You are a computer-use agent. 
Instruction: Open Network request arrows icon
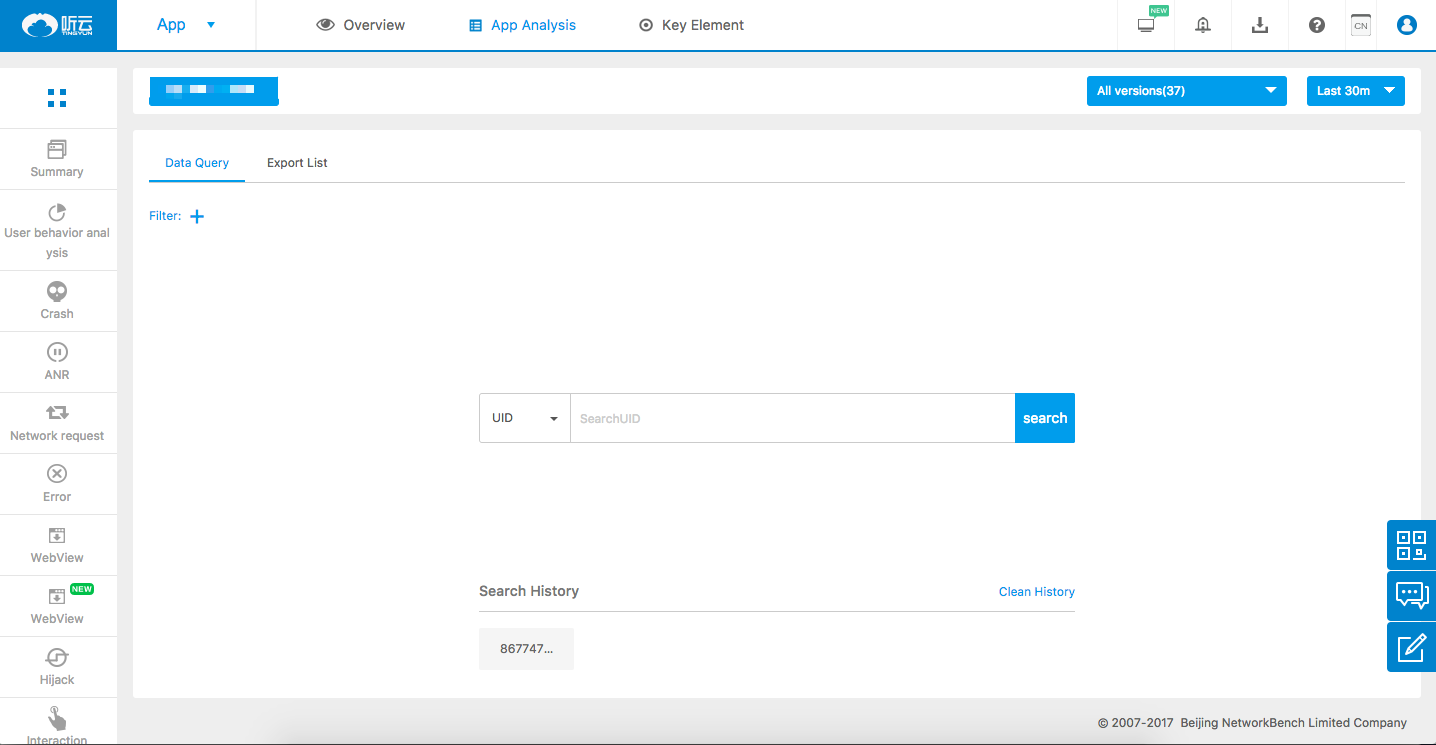(57, 413)
